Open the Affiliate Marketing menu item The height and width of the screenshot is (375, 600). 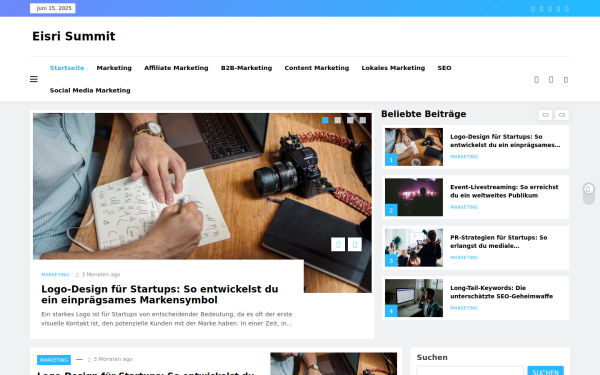pyautogui.click(x=176, y=68)
